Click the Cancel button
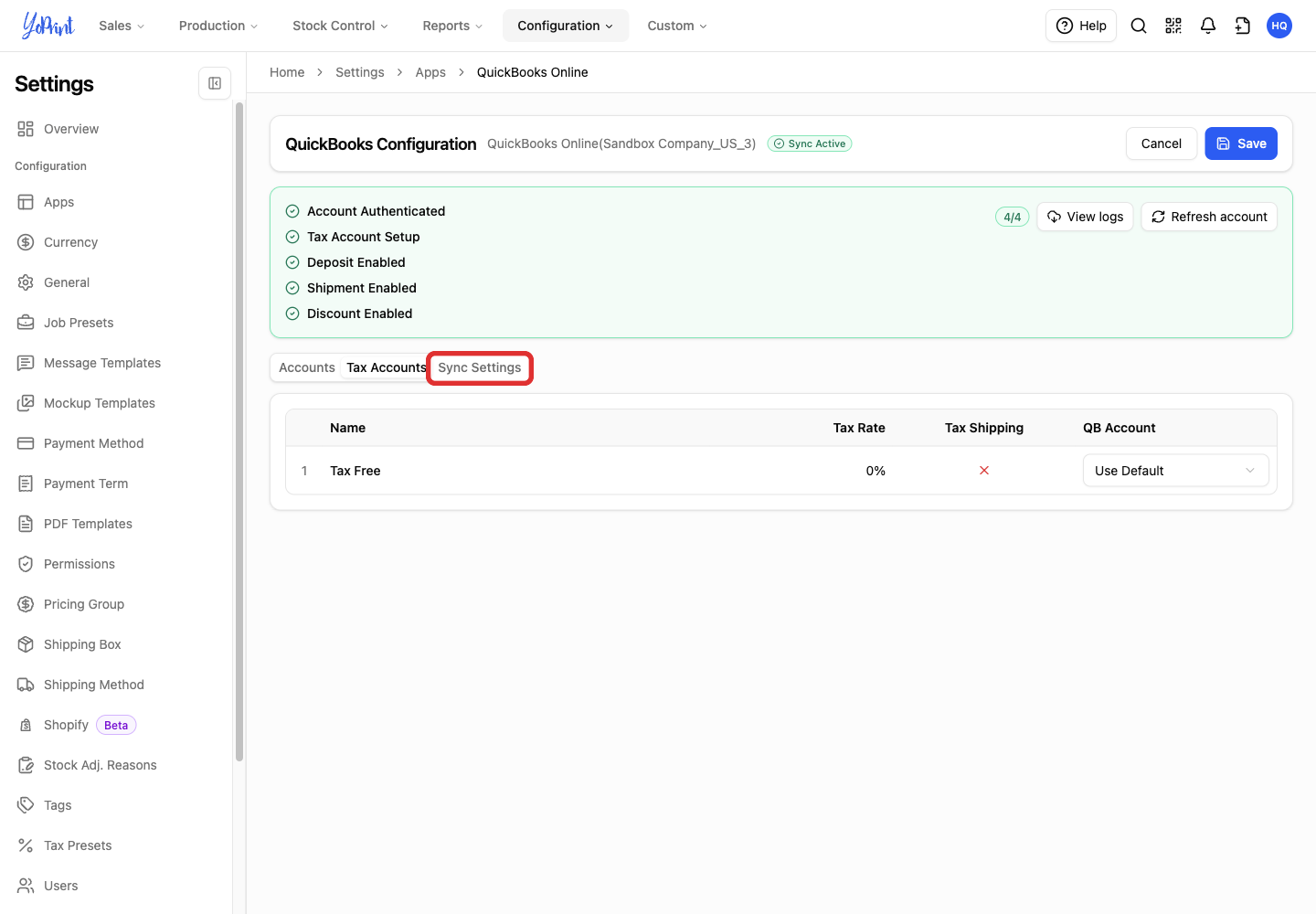1316x914 pixels. [1162, 143]
